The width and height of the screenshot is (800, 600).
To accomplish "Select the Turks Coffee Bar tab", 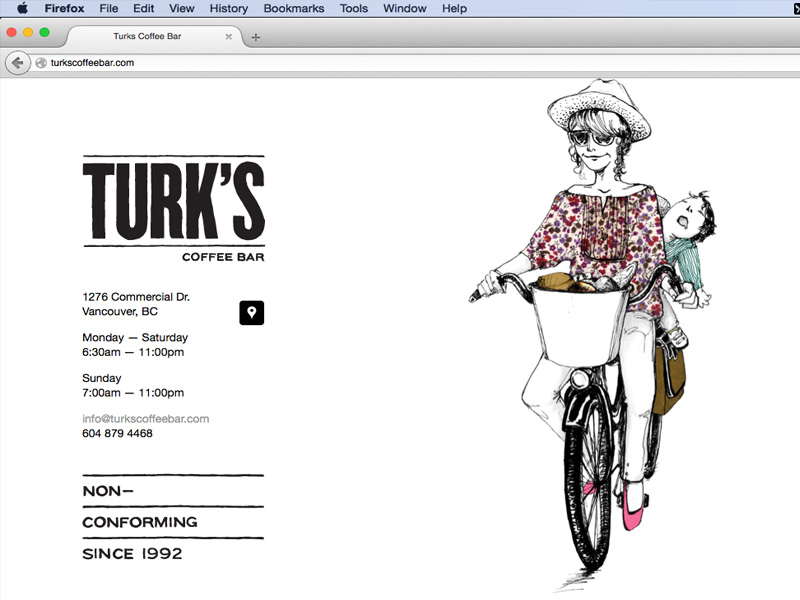I will coord(153,36).
